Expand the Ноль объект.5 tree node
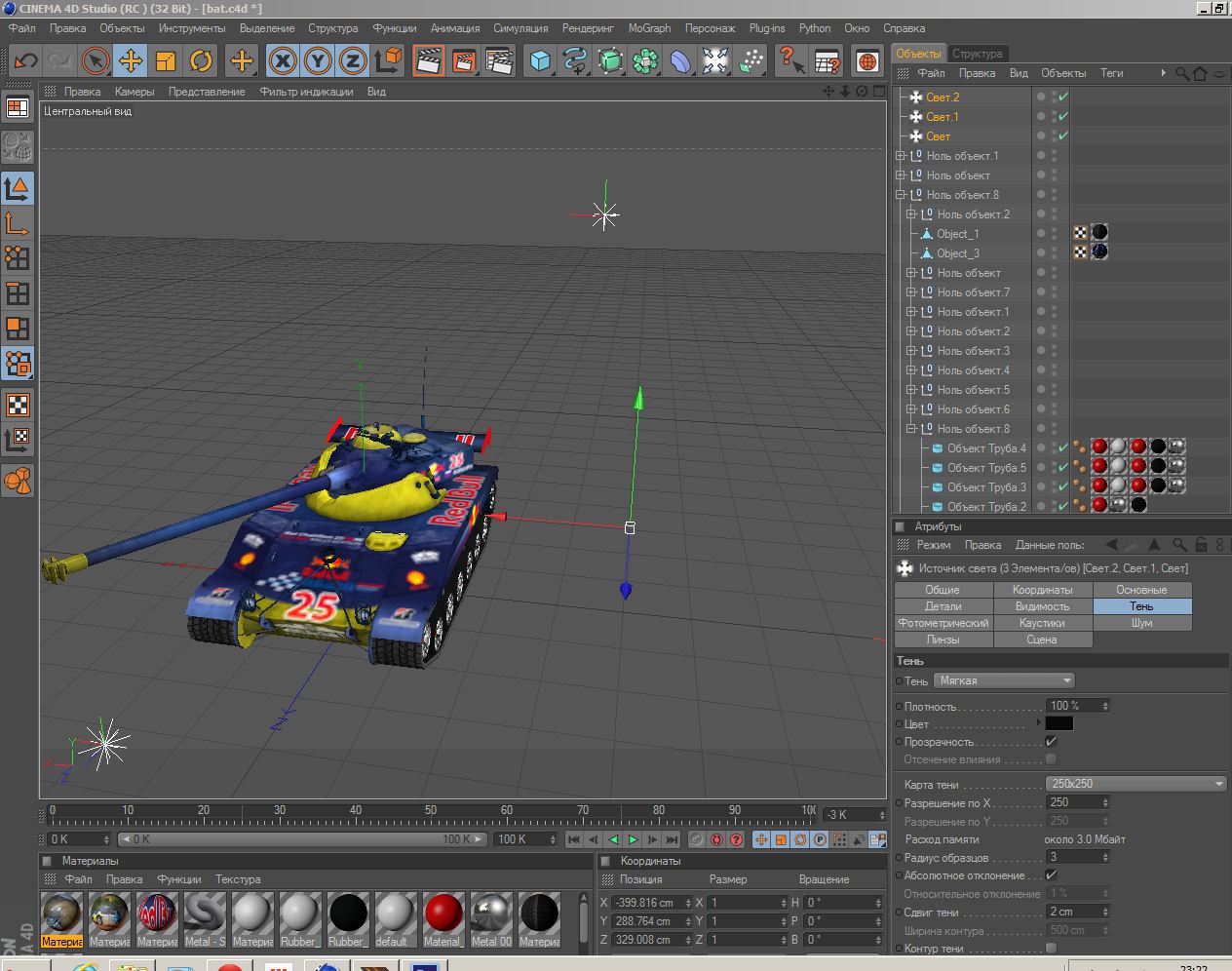Image resolution: width=1232 pixels, height=971 pixels. coord(912,390)
